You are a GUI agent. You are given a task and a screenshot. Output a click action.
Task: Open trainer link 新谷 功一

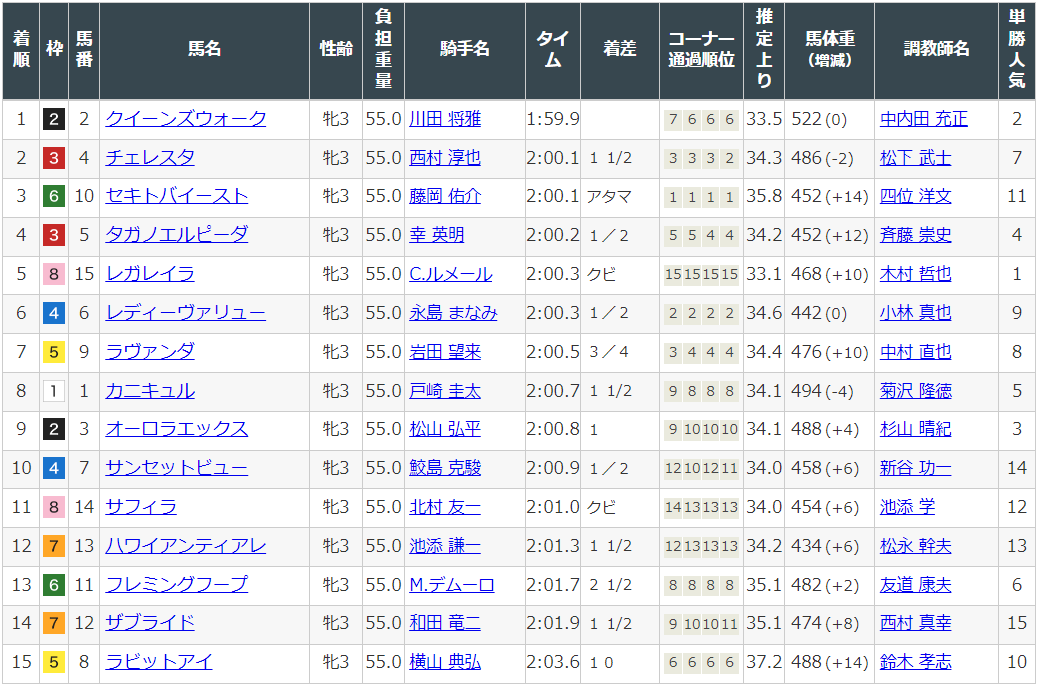click(x=915, y=468)
